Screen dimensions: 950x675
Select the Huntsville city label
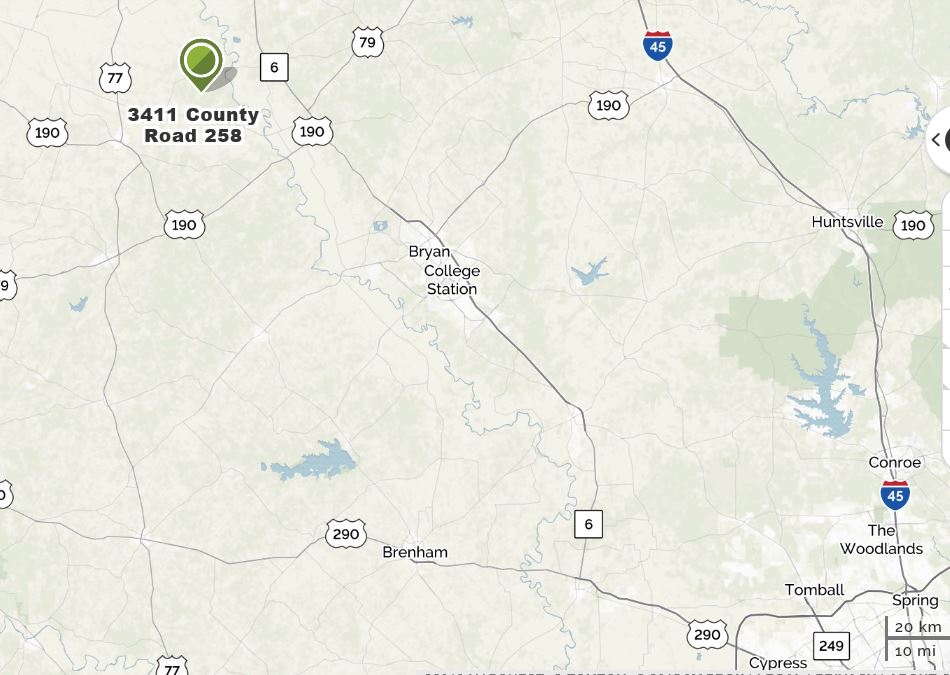point(848,222)
